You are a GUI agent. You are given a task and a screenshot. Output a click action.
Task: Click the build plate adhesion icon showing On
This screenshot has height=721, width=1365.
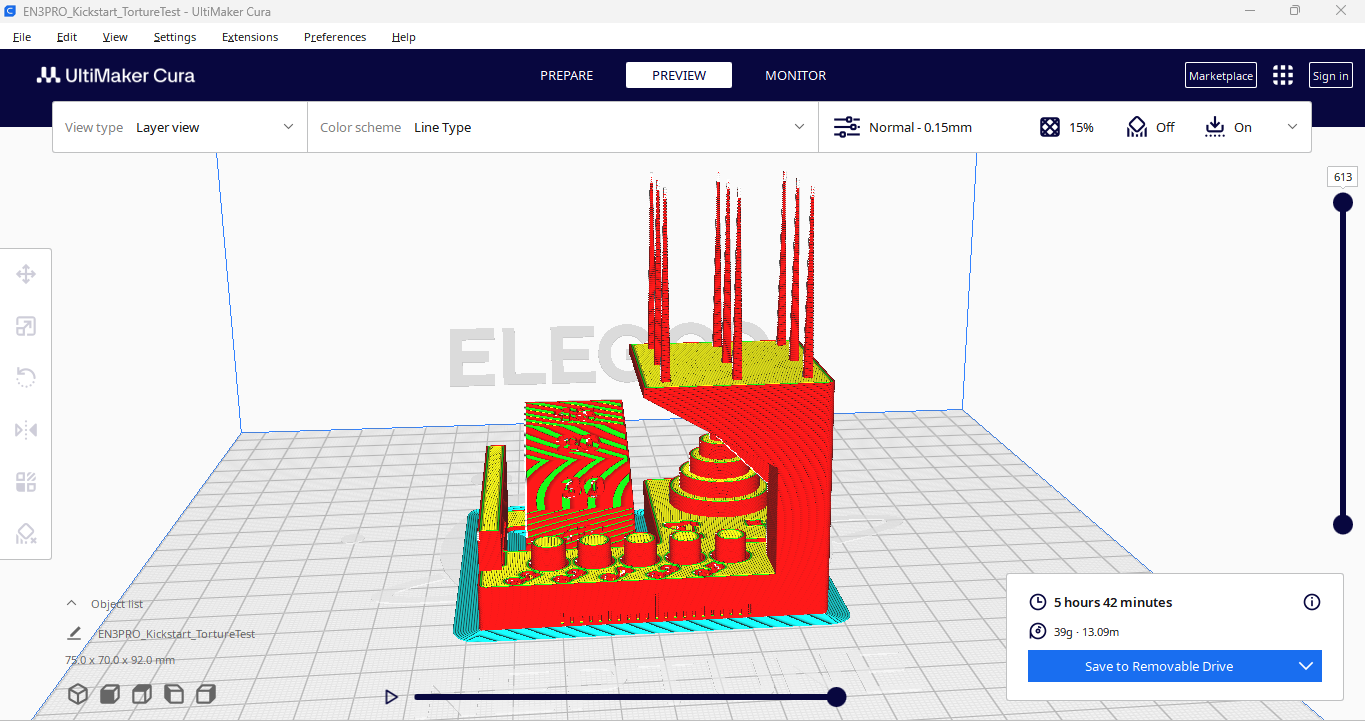(1215, 127)
